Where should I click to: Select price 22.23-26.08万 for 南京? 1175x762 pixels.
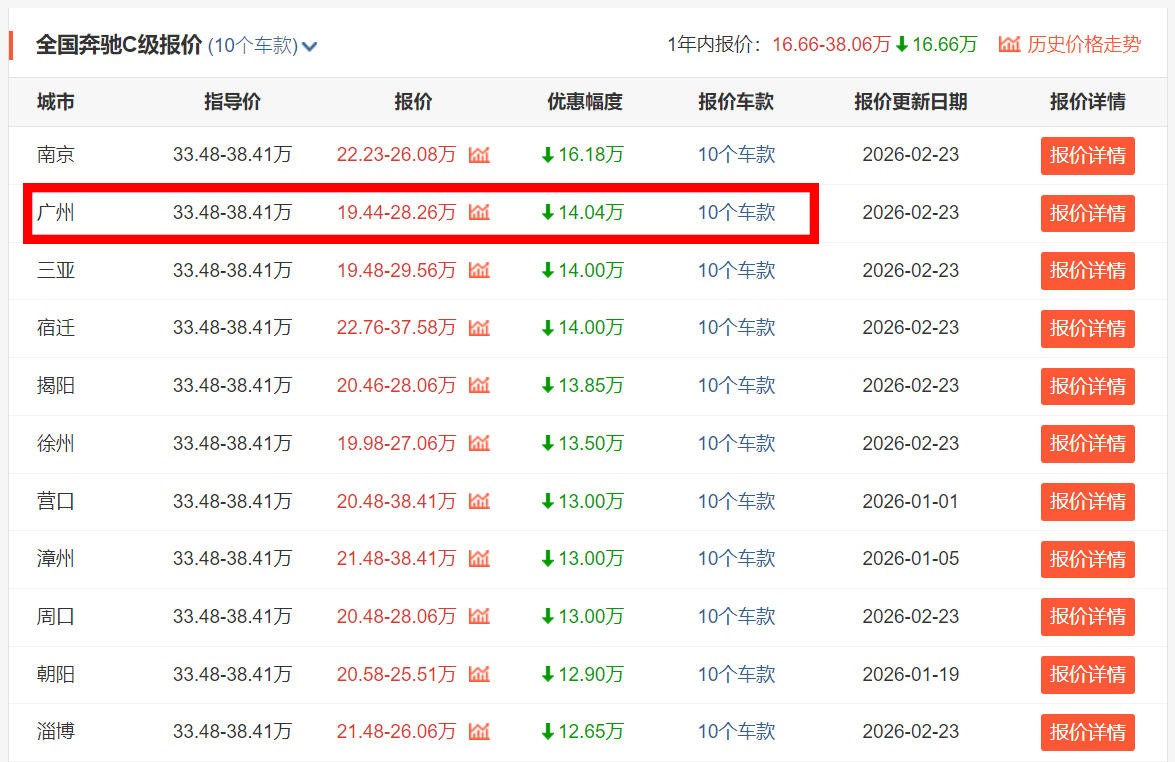tap(396, 155)
